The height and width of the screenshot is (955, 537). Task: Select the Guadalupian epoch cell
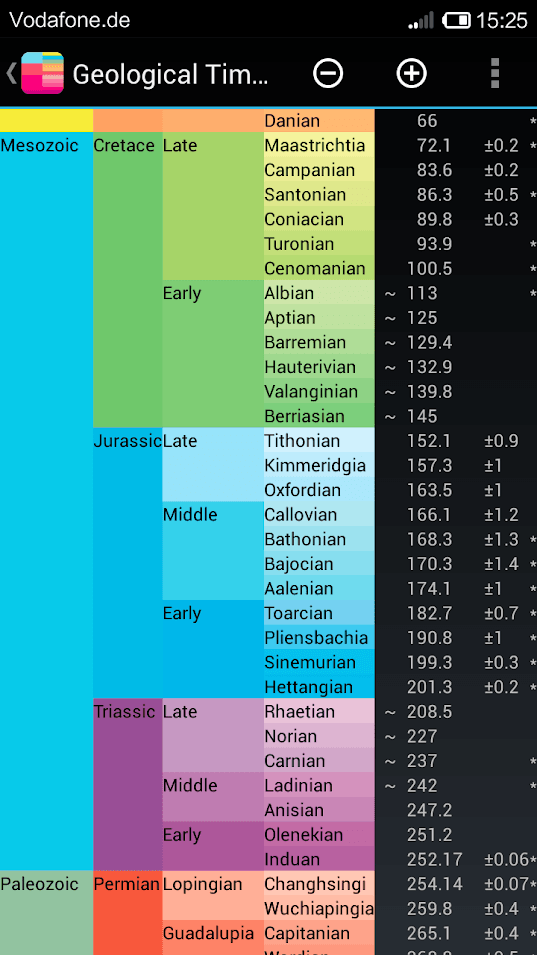pos(213,937)
